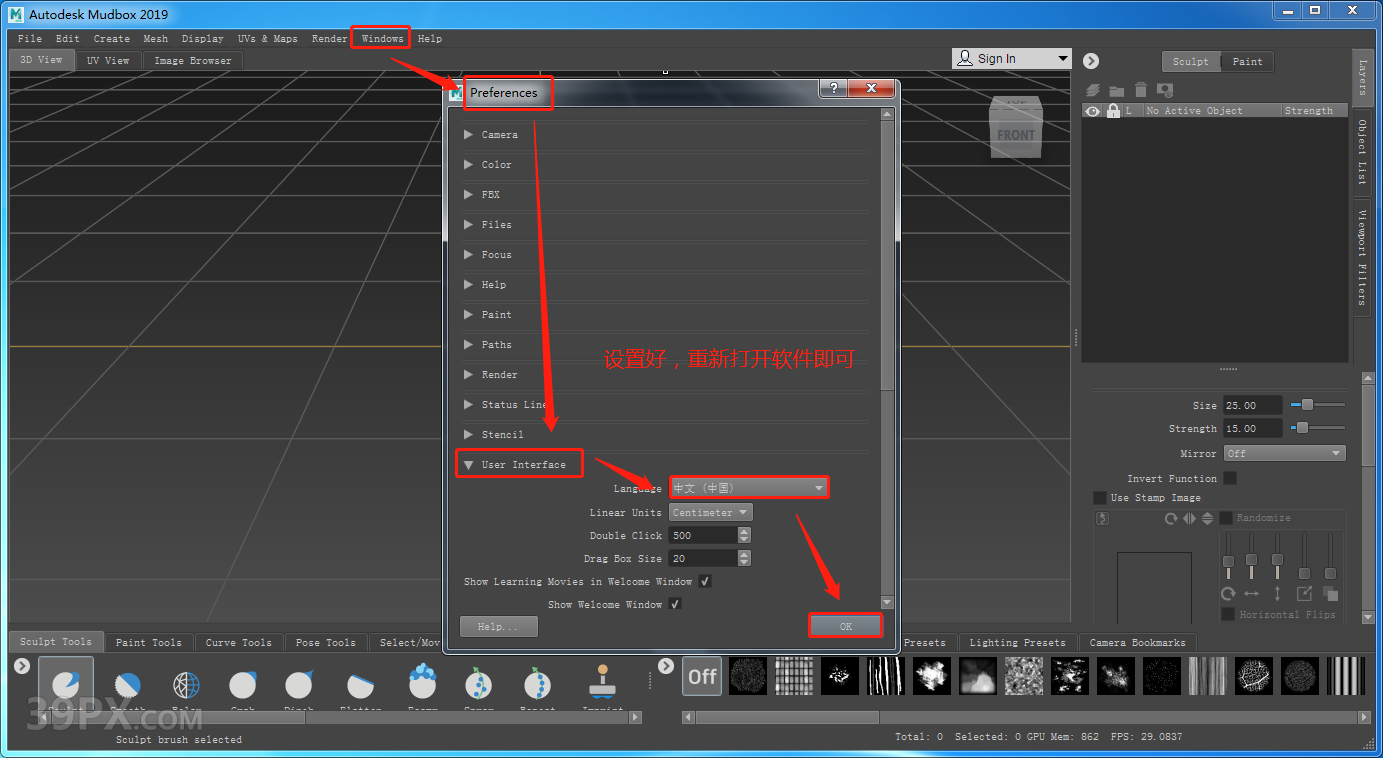Switch to the Paint Tools tab
The width and height of the screenshot is (1383, 758).
click(x=148, y=642)
